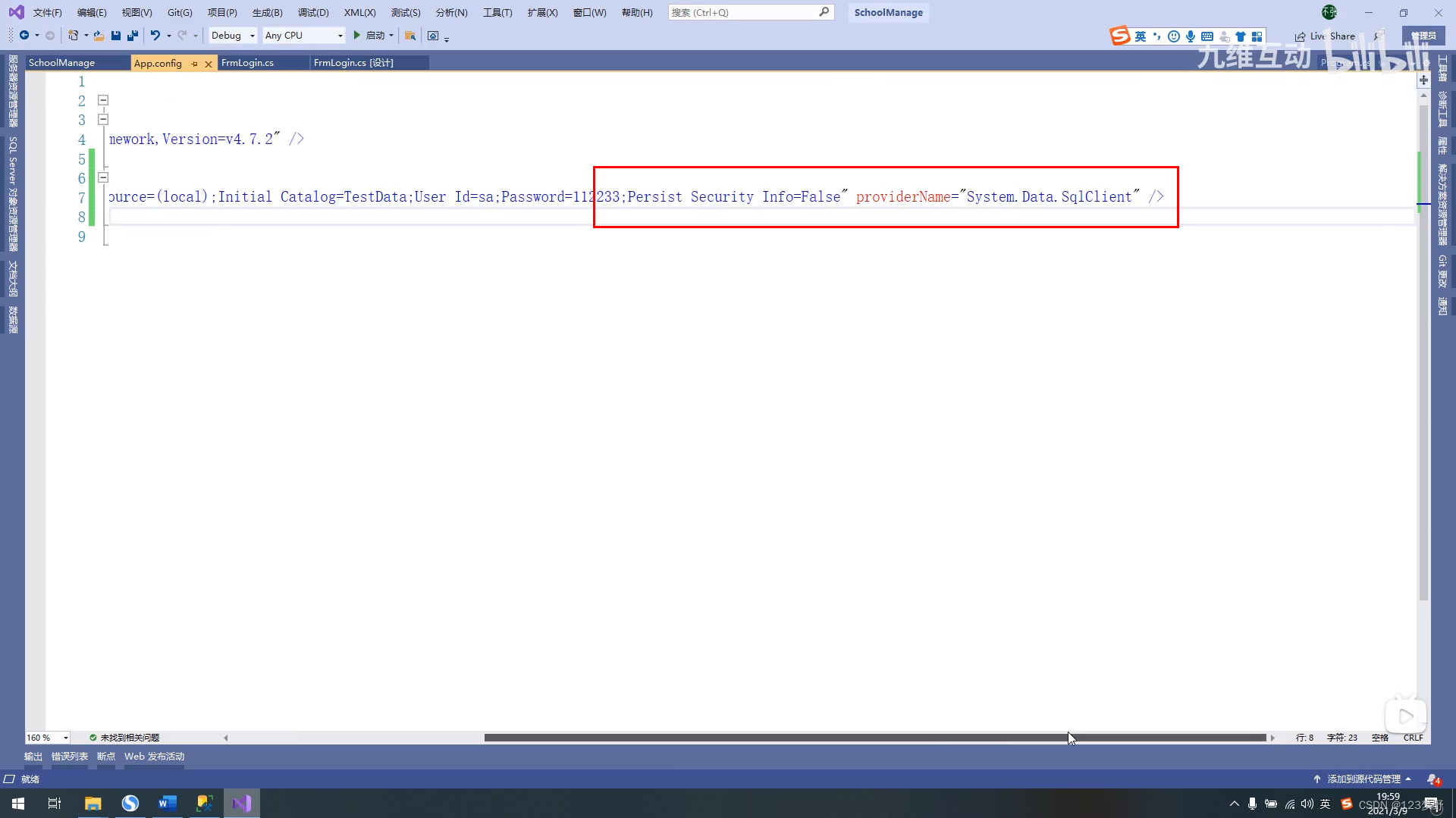1456x818 pixels.
Task: Open the Web 发布活动 panel tab
Action: point(155,757)
